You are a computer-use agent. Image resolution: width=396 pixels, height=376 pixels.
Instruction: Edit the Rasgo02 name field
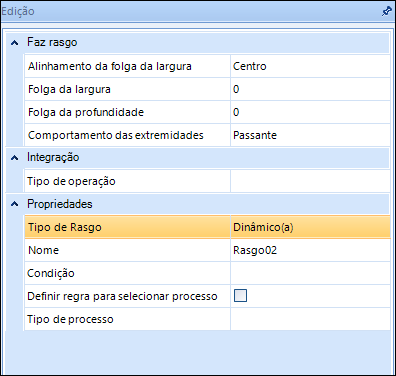[310, 250]
